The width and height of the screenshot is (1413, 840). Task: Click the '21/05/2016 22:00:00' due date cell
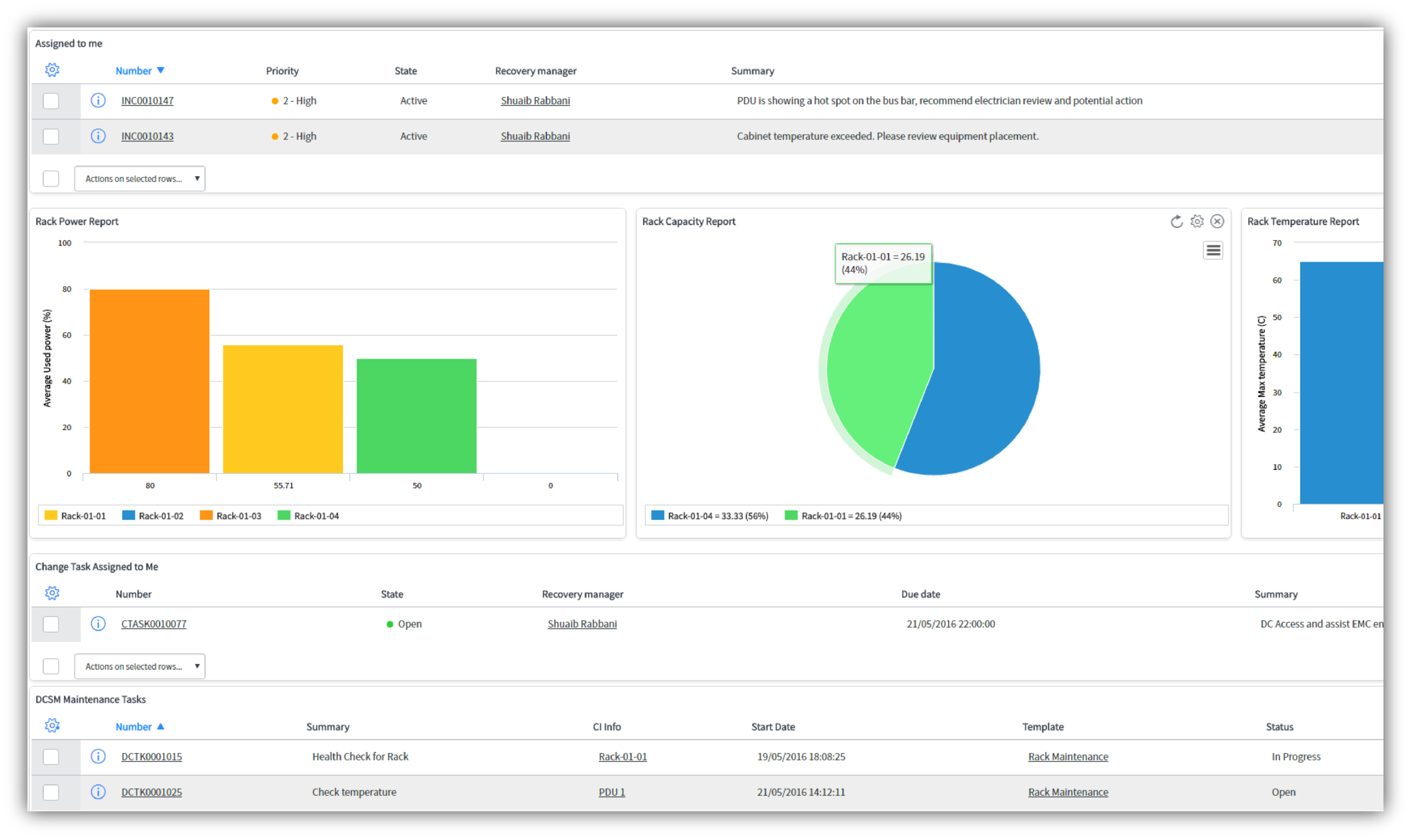click(x=951, y=624)
